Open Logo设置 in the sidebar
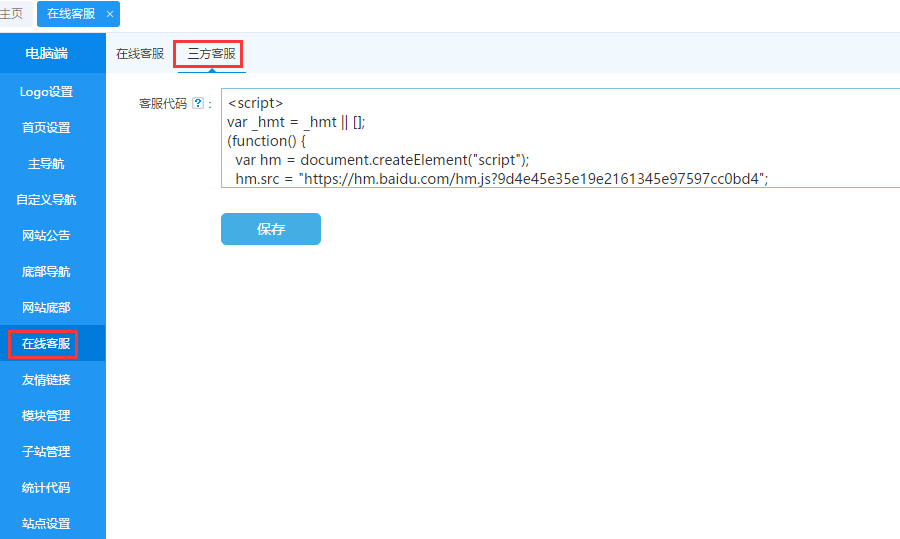 pos(47,92)
